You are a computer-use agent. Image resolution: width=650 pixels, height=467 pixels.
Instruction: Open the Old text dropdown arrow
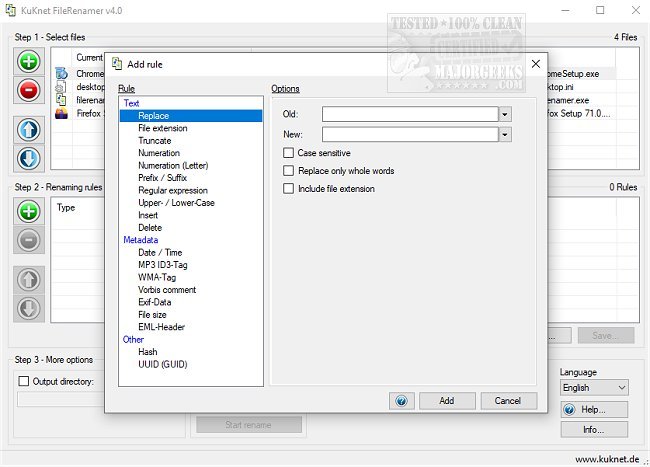click(x=505, y=114)
